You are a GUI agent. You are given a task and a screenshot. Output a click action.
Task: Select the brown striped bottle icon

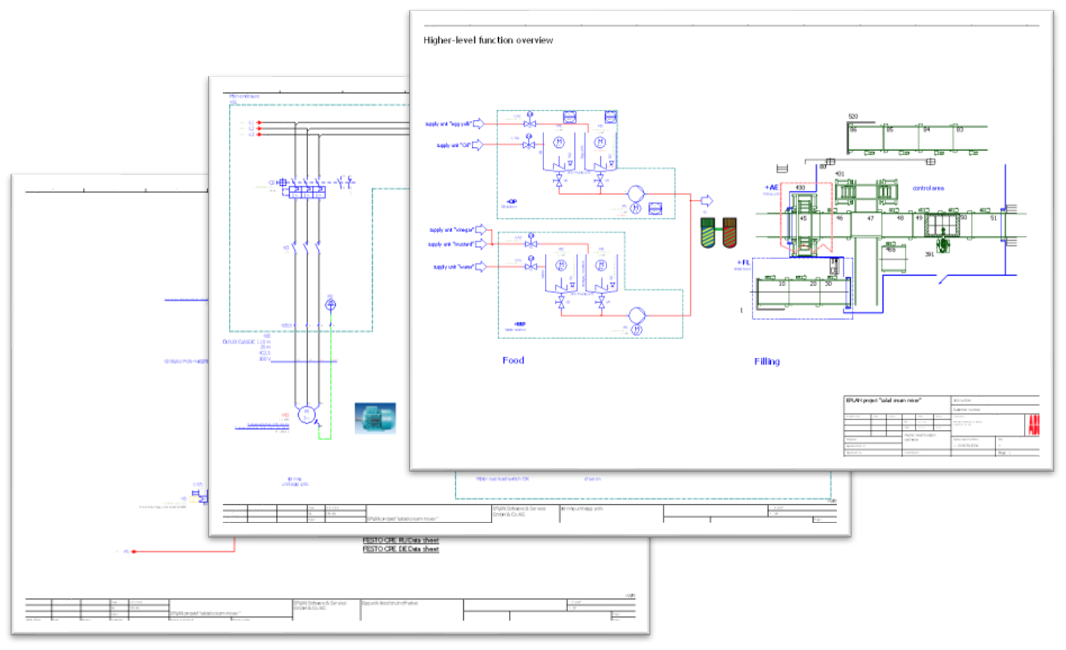[x=729, y=233]
